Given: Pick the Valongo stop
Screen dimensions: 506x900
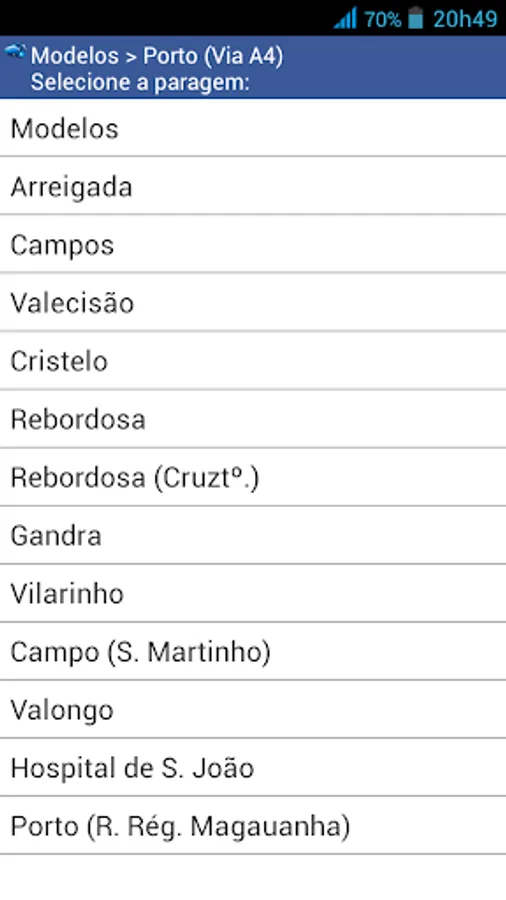Looking at the screenshot, I should (x=253, y=709).
